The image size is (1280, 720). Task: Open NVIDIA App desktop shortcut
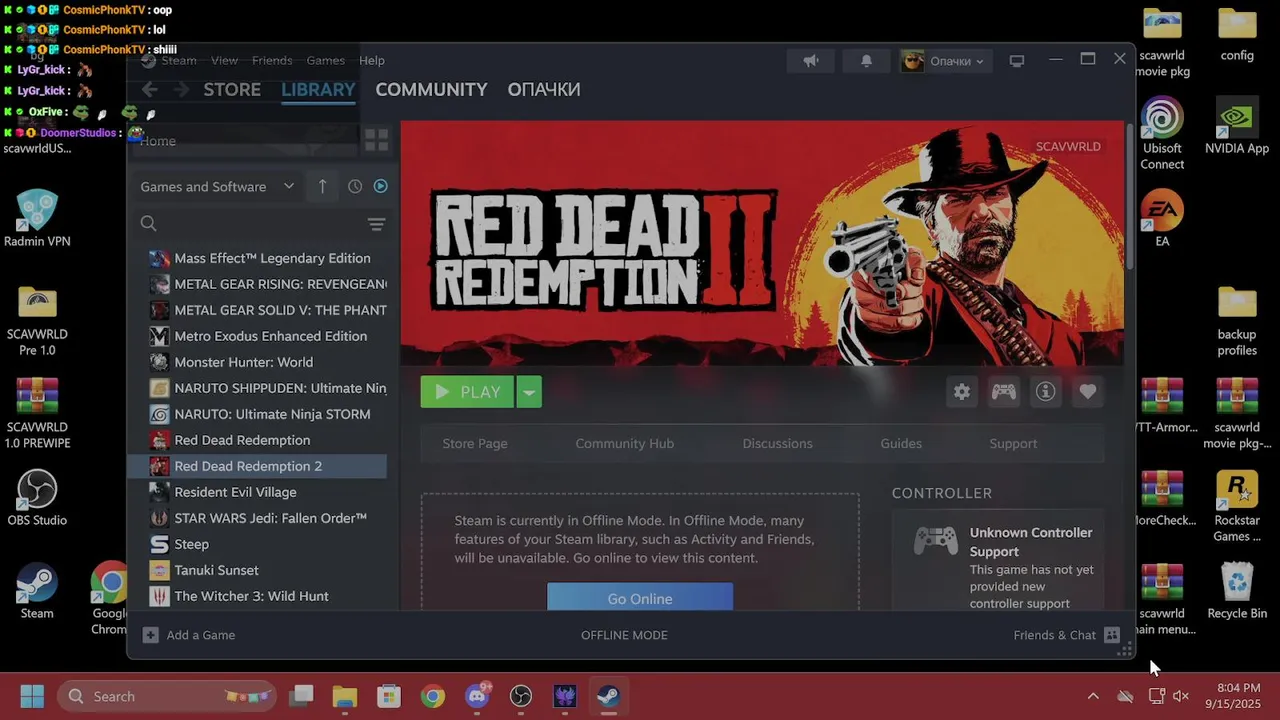pyautogui.click(x=1237, y=126)
